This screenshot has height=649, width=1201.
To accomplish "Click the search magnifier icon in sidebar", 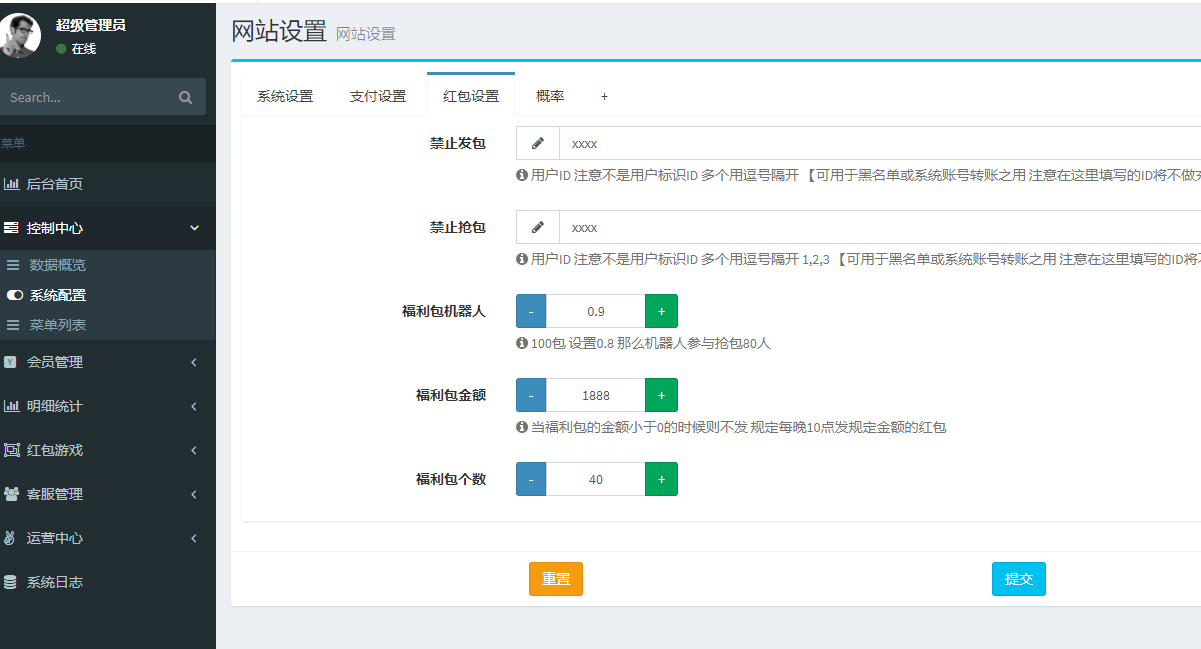I will (x=186, y=97).
